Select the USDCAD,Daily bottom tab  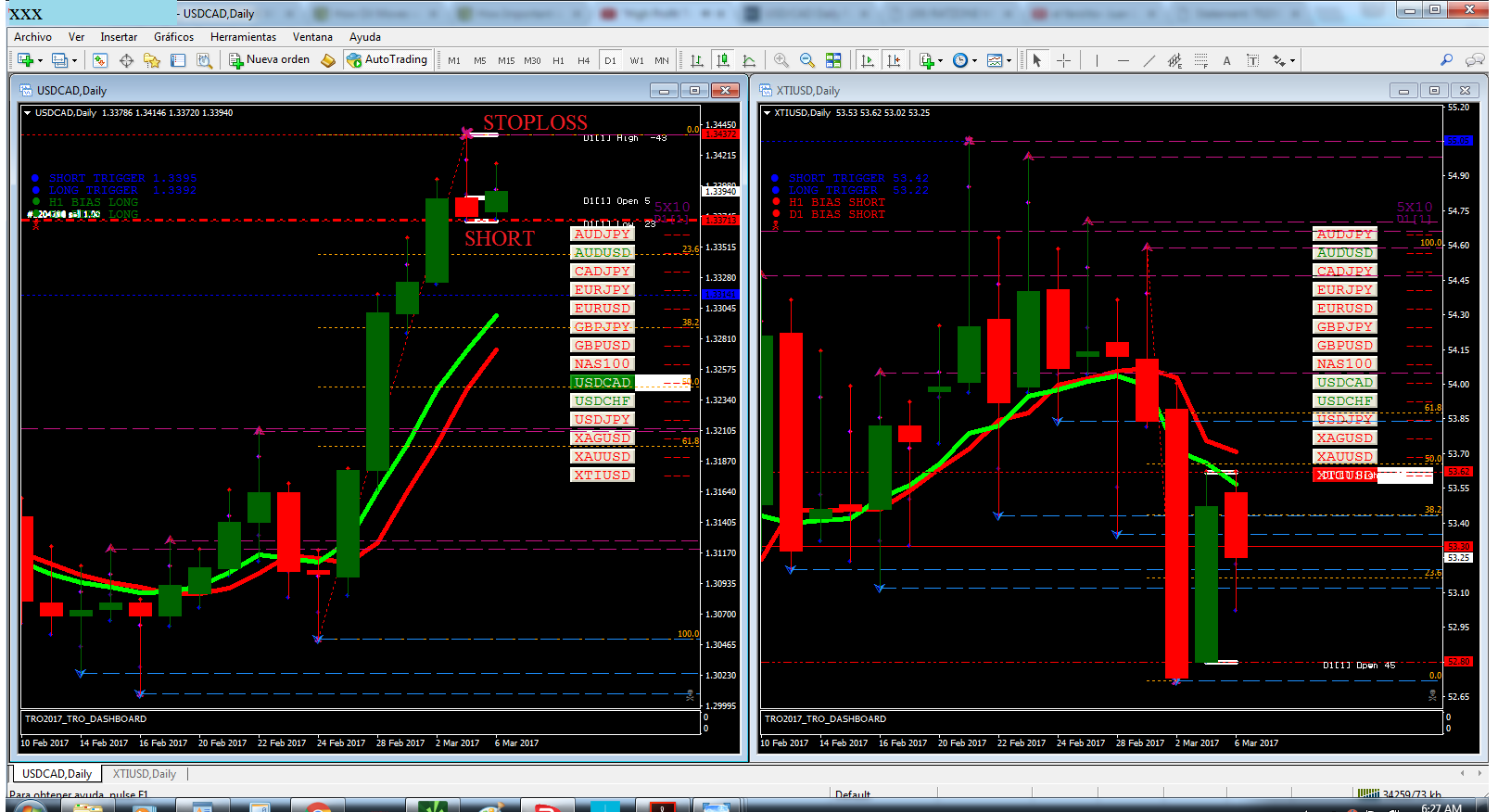pos(57,774)
